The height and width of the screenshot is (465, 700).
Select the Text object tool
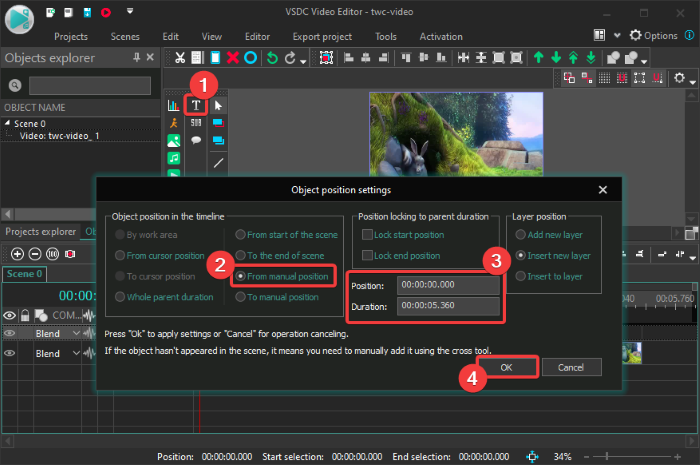(x=196, y=105)
